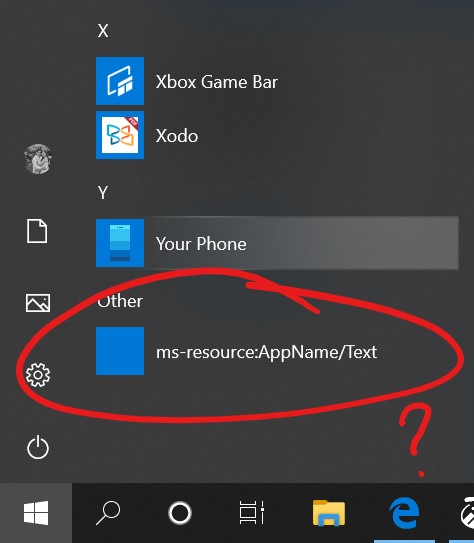Image resolution: width=474 pixels, height=543 pixels.
Task: Open the Your Phone app icon
Action: [x=120, y=243]
